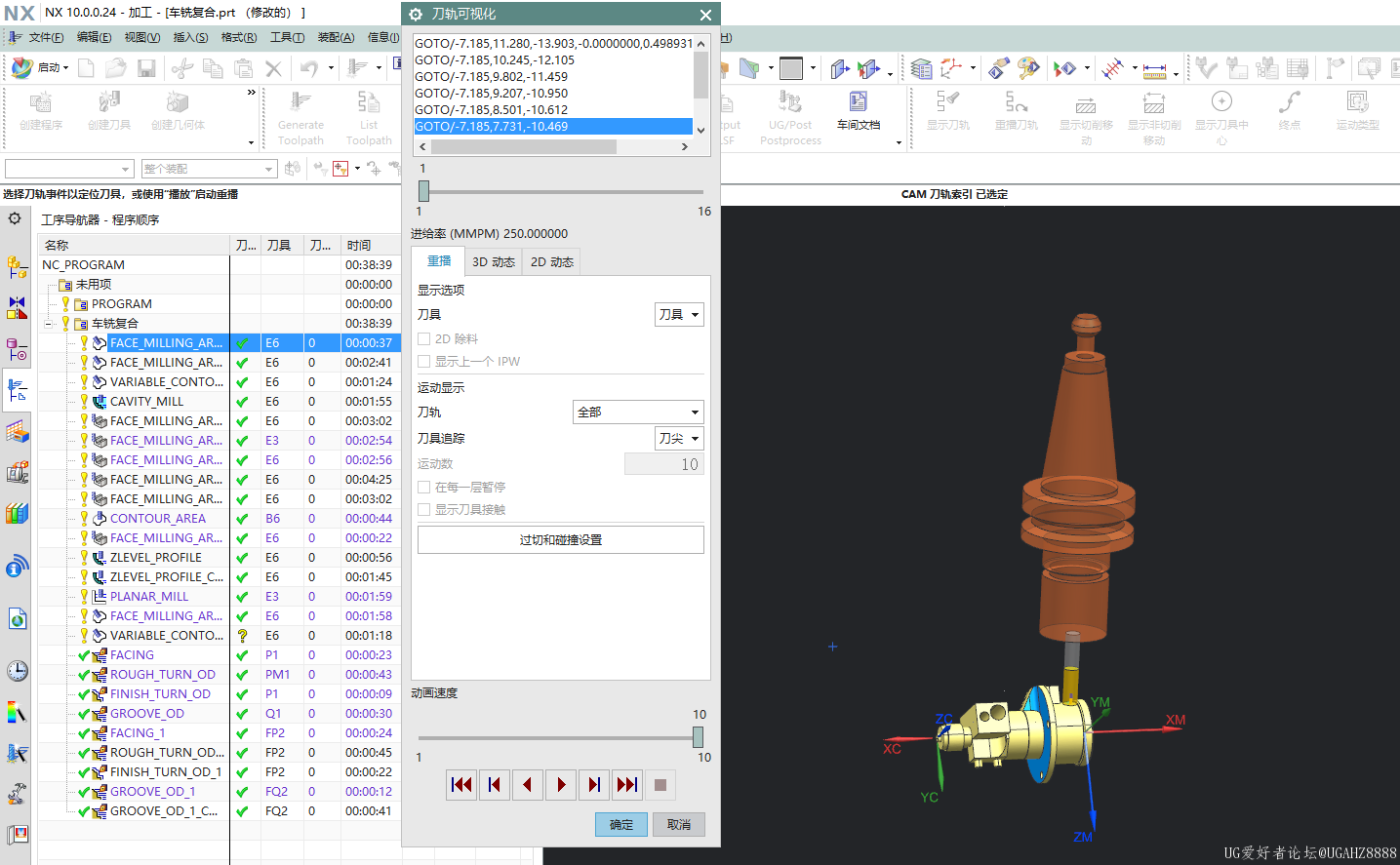The width and height of the screenshot is (1400, 865).
Task: Switch to the 2D 动态 tab
Action: click(552, 261)
